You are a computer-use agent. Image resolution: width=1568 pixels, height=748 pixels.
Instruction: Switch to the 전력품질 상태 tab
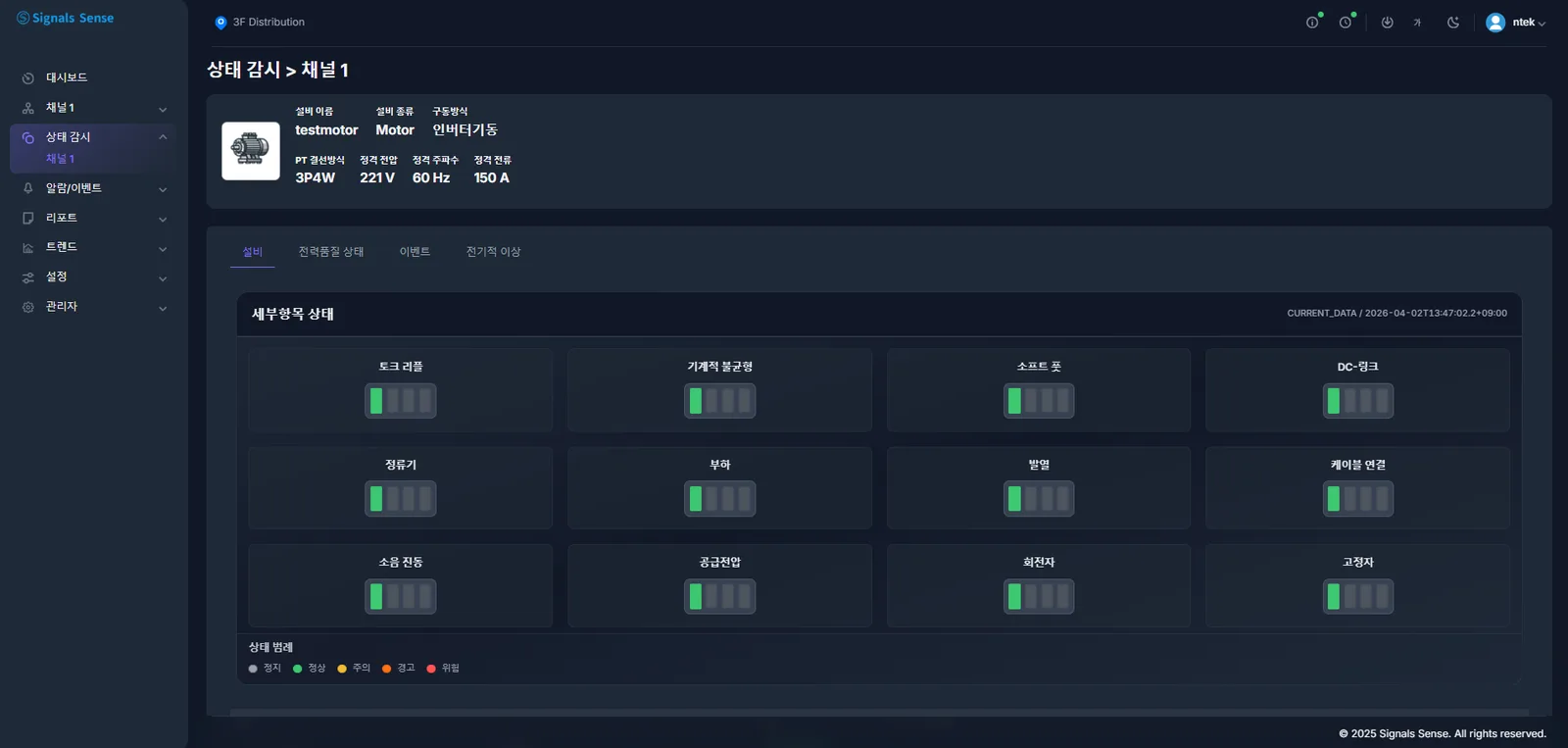tap(331, 252)
